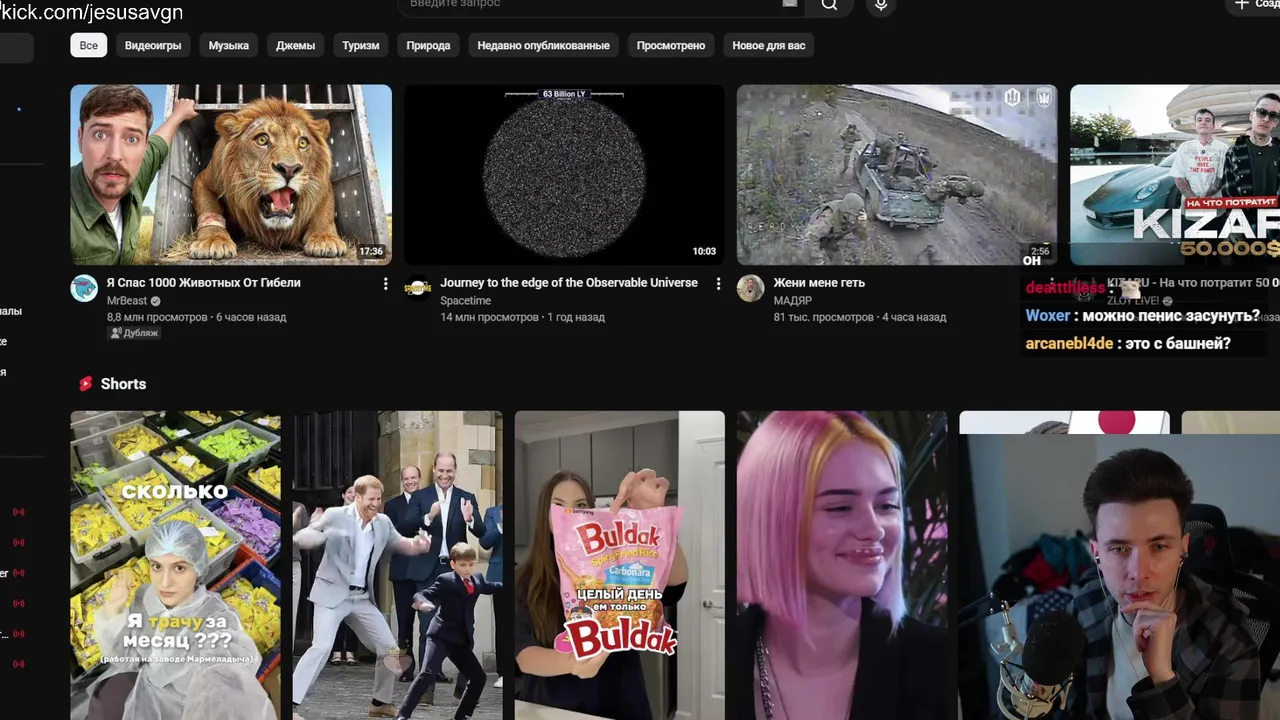Open the on-screen keyboard icon in search

coord(790,4)
